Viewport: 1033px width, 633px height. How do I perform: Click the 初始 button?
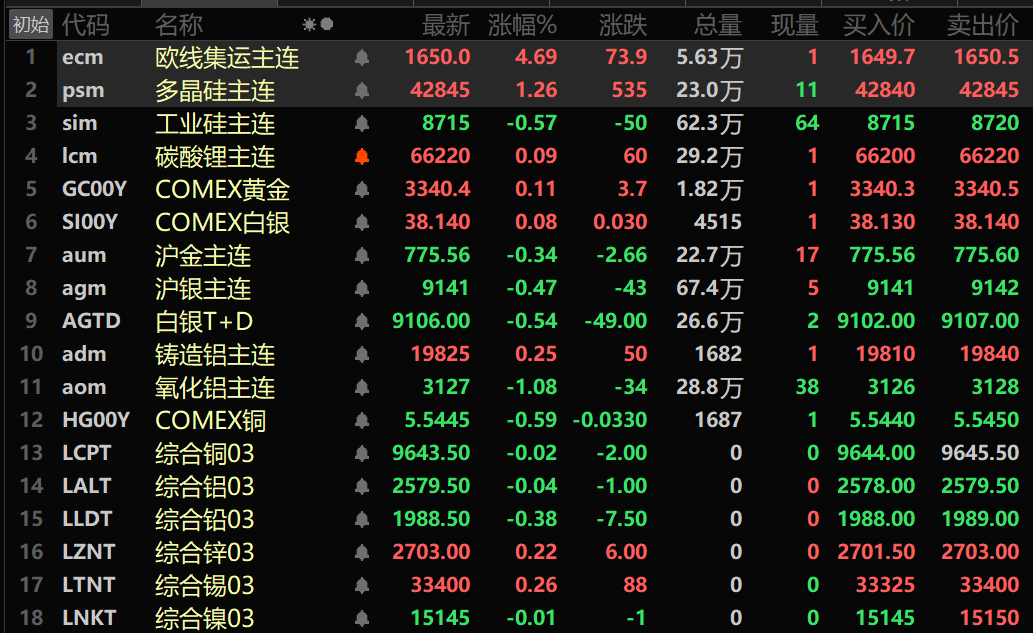coord(31,25)
